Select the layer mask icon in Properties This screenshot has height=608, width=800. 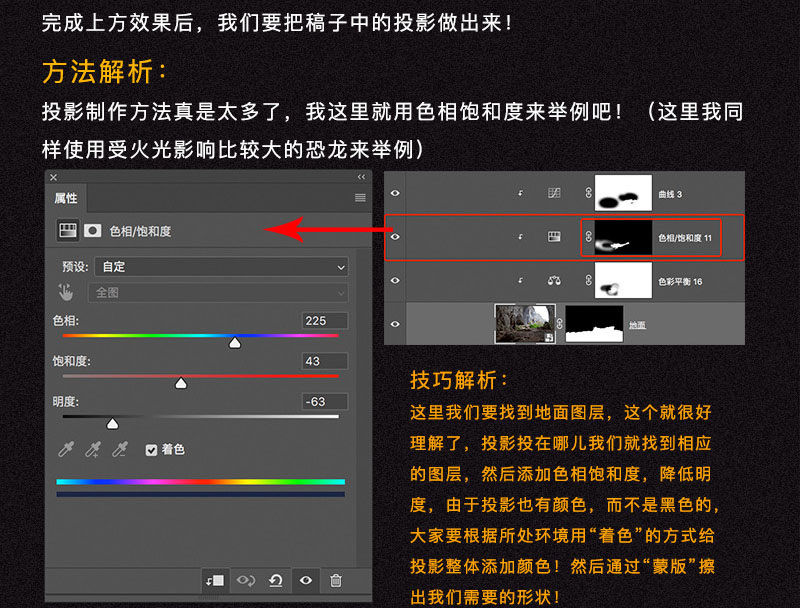click(92, 230)
